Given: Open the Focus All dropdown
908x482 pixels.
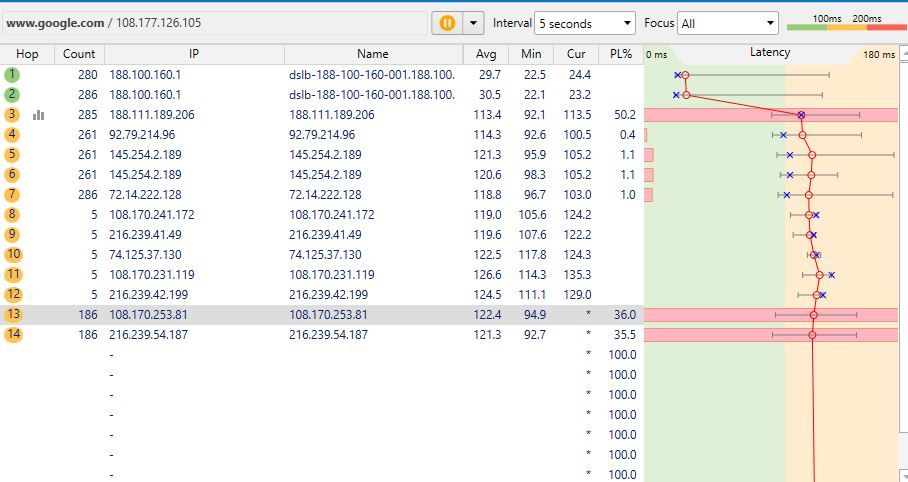Looking at the screenshot, I should (x=728, y=23).
